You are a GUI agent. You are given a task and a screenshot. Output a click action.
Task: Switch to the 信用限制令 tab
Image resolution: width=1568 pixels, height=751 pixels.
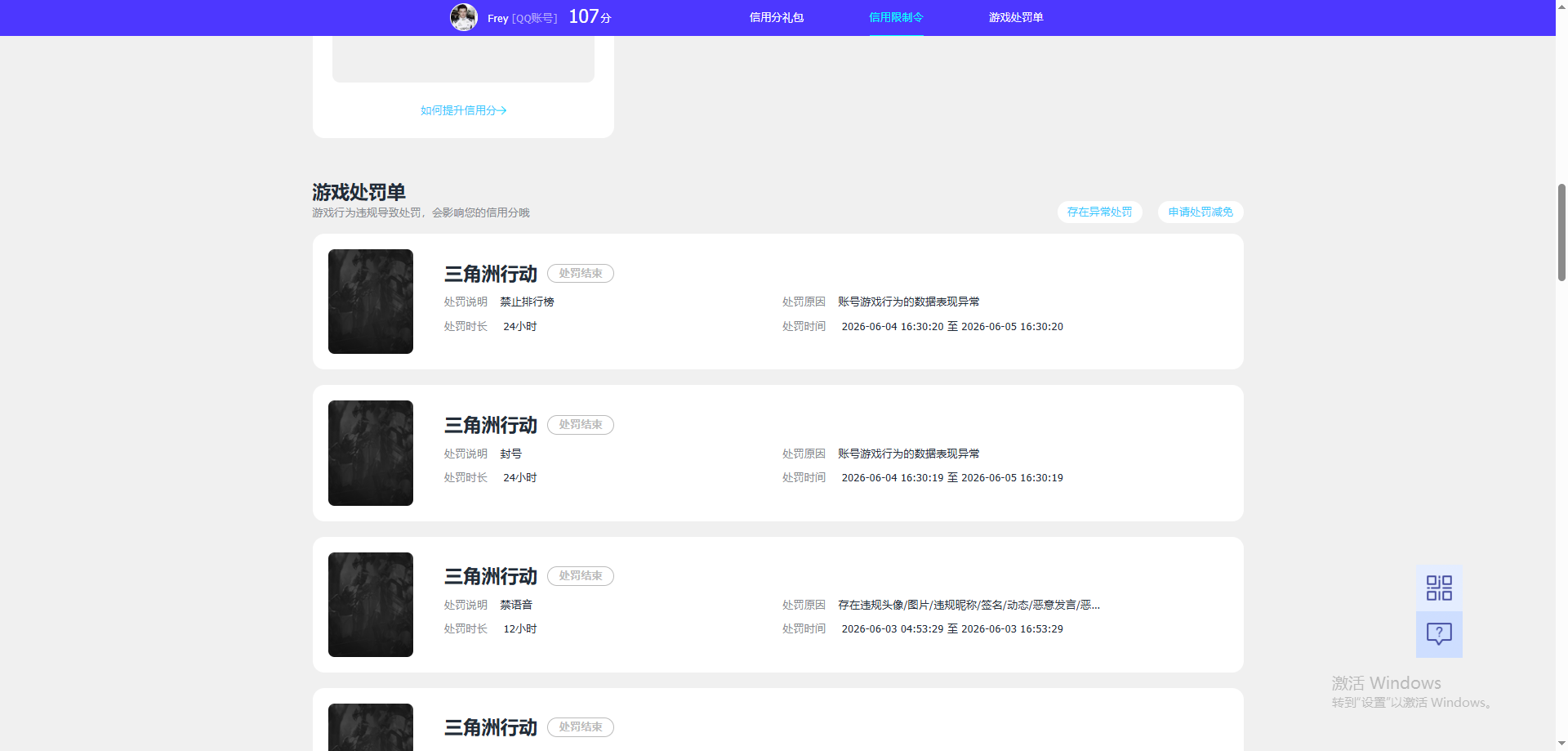tap(896, 17)
